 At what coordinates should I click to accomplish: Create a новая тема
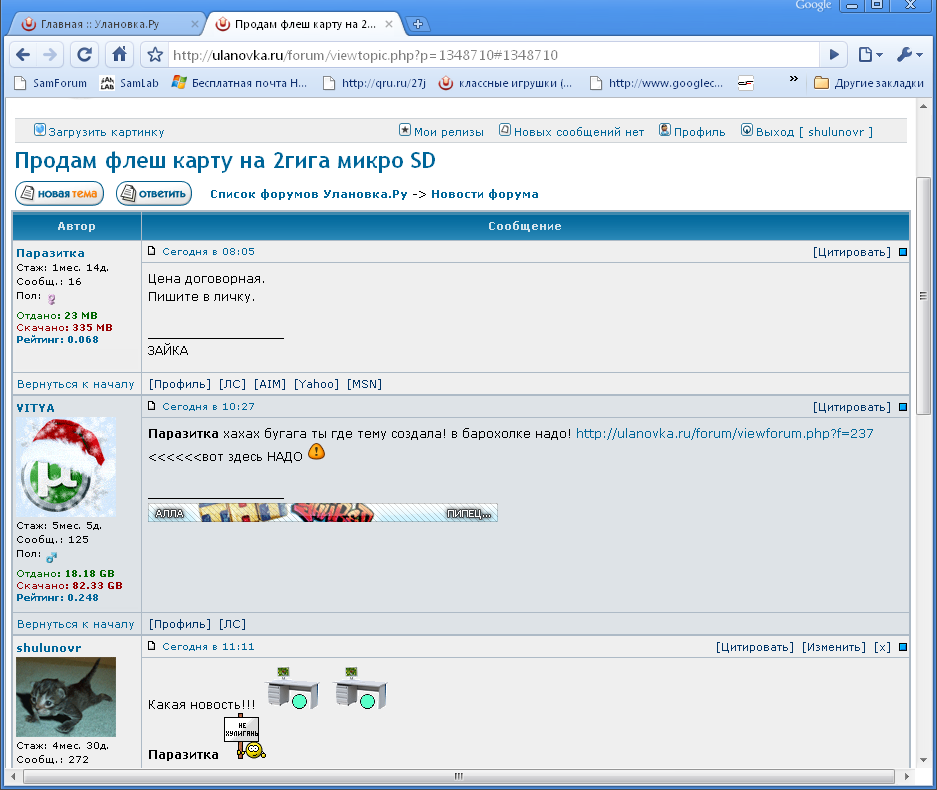click(59, 194)
